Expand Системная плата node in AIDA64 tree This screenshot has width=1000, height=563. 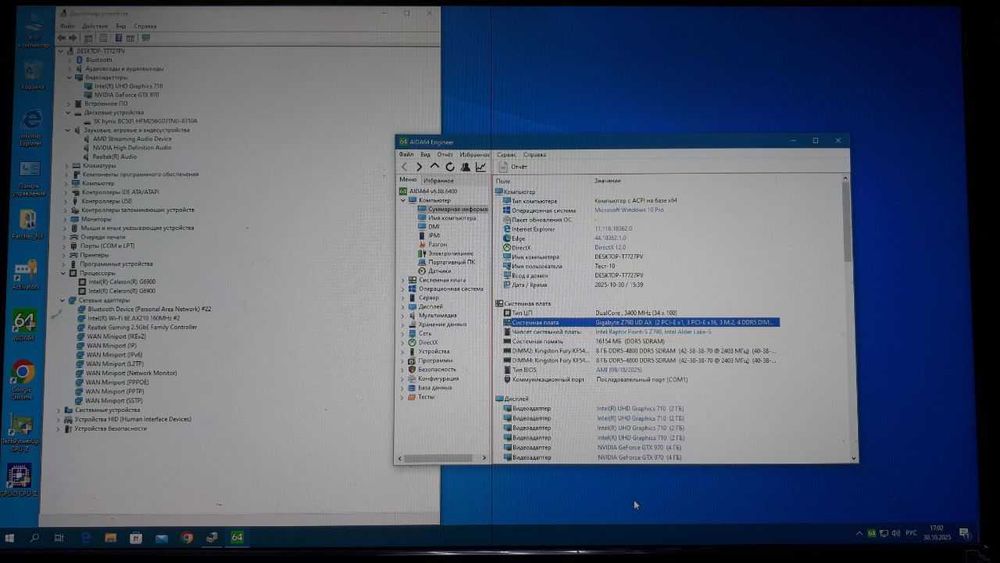click(403, 280)
